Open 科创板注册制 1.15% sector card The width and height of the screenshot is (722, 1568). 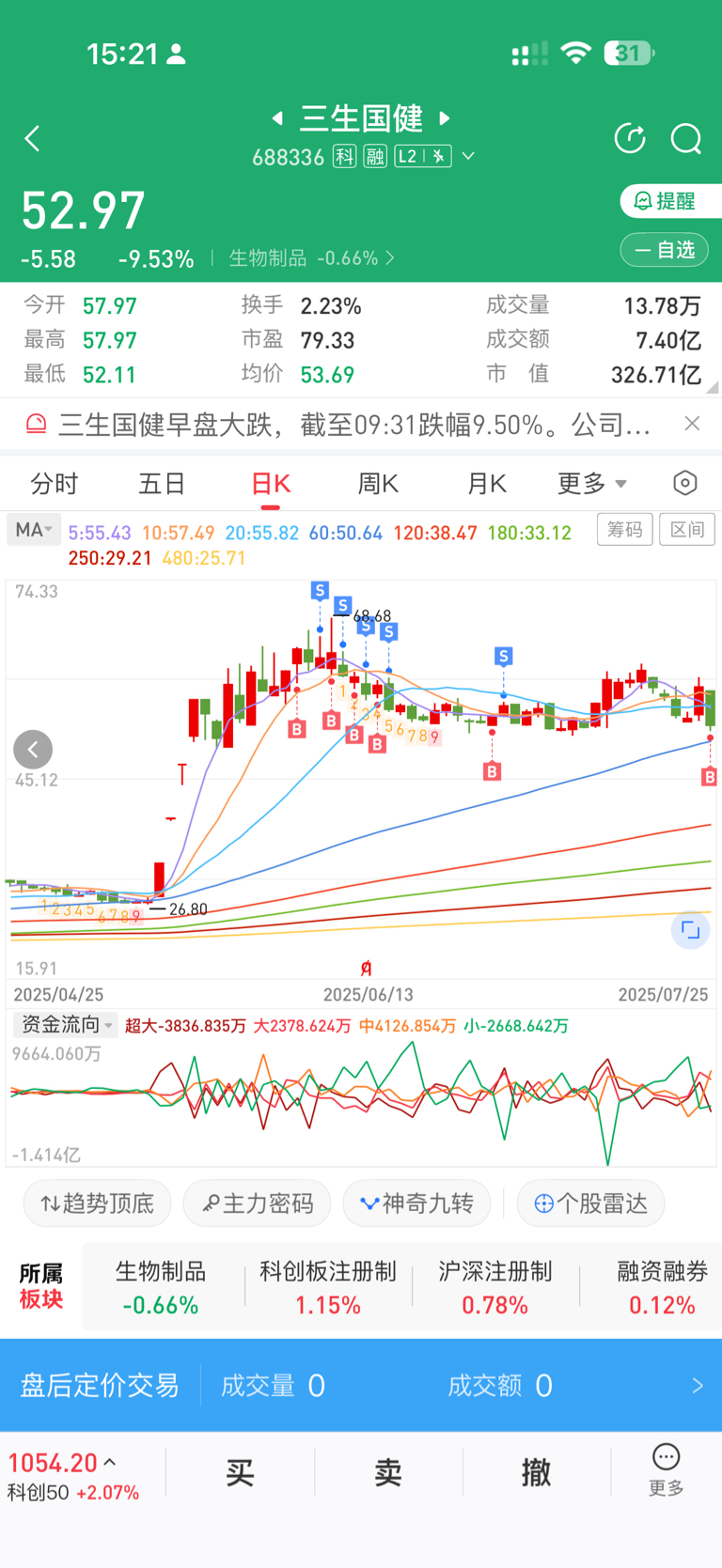[328, 1287]
